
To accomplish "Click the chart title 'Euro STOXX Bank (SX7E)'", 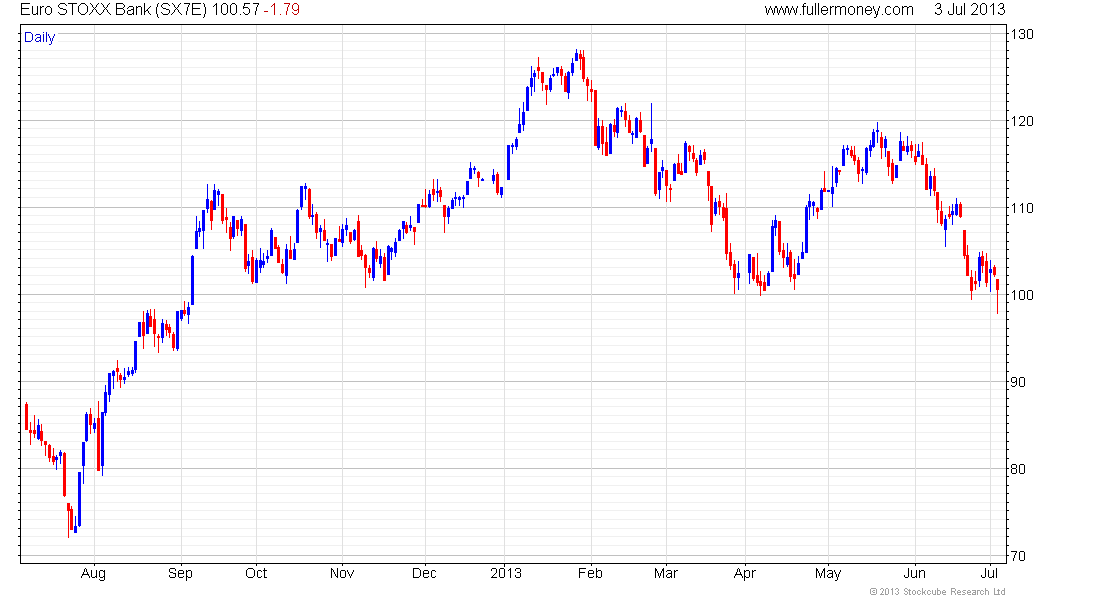I will click(x=114, y=10).
